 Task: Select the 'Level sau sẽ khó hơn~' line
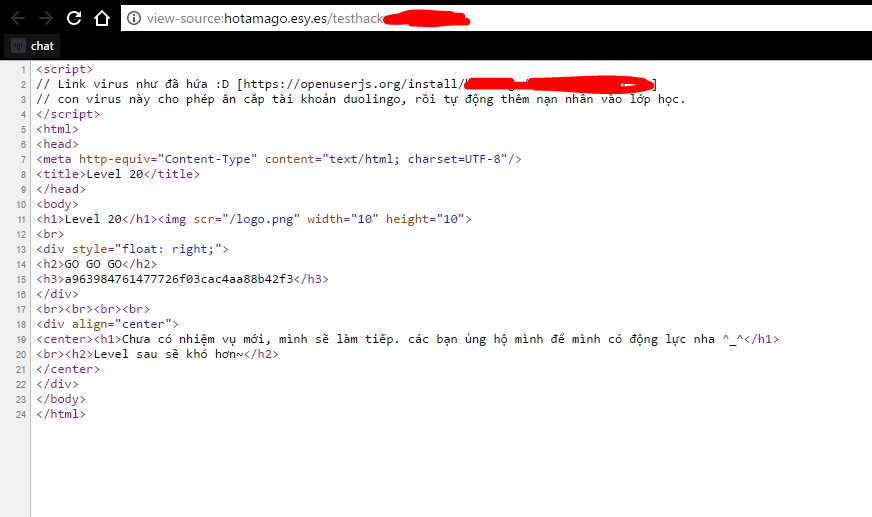157,355
